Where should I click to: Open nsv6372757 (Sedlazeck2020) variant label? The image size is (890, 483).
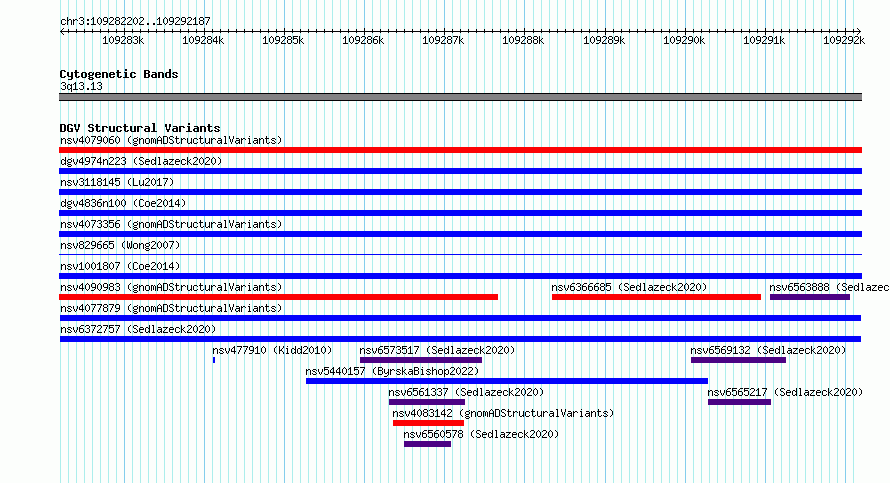138,329
